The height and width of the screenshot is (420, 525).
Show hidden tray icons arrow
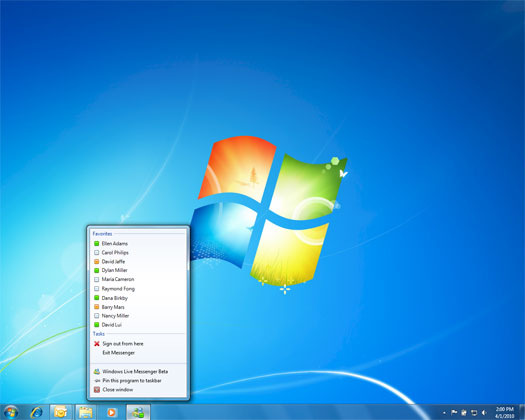pyautogui.click(x=444, y=413)
